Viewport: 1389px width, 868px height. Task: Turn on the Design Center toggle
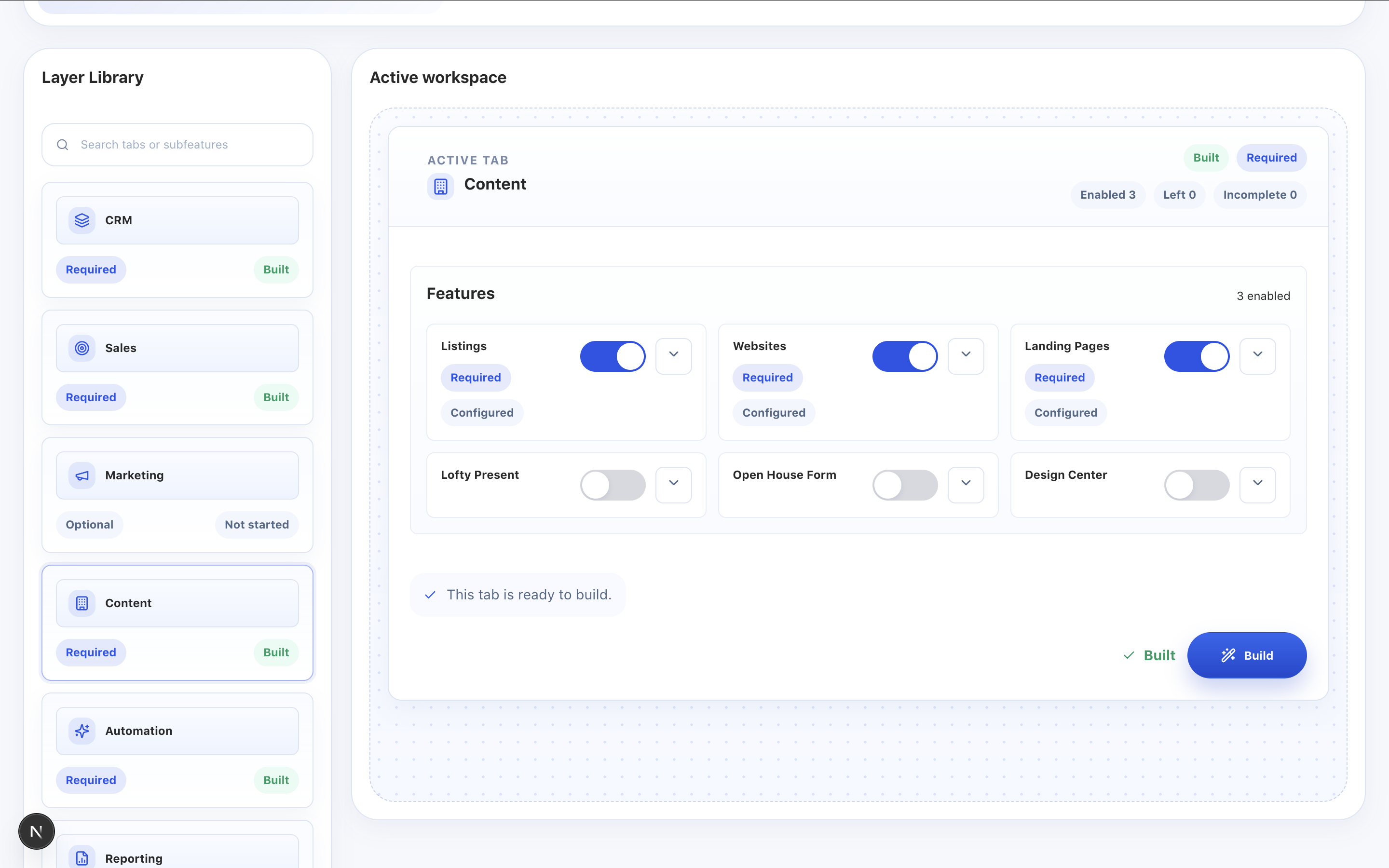(x=1196, y=485)
